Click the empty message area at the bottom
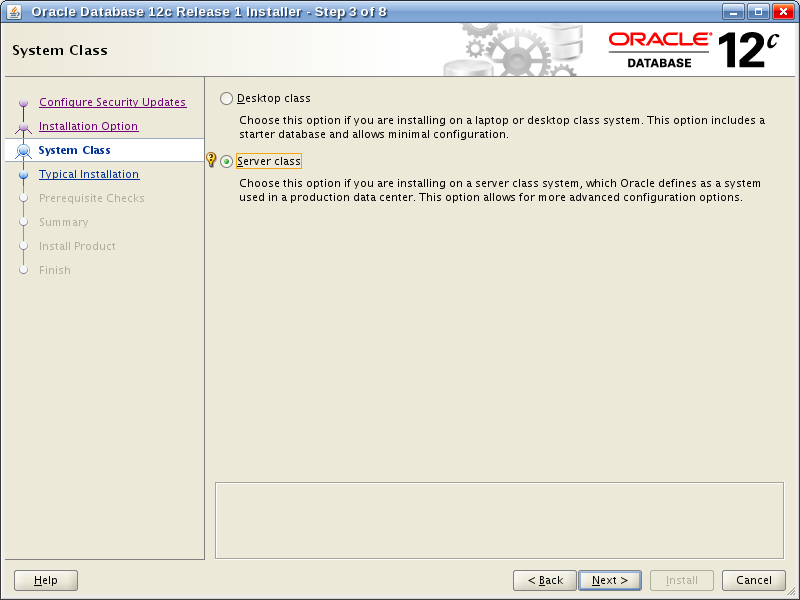This screenshot has width=800, height=600. pos(499,520)
